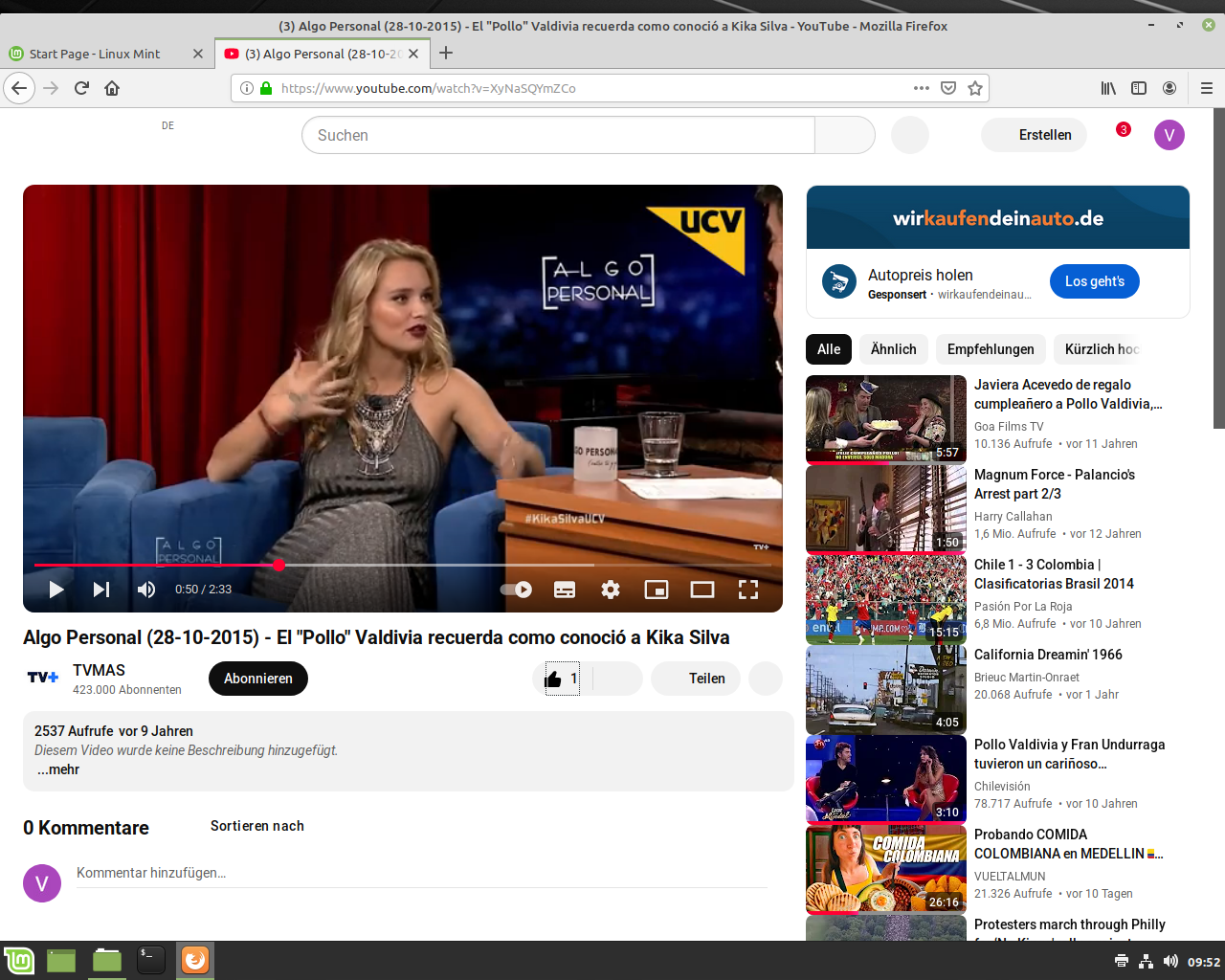The height and width of the screenshot is (980, 1225).
Task: Open Magnum Force Palancio's Arrest video title
Action: [1055, 484]
